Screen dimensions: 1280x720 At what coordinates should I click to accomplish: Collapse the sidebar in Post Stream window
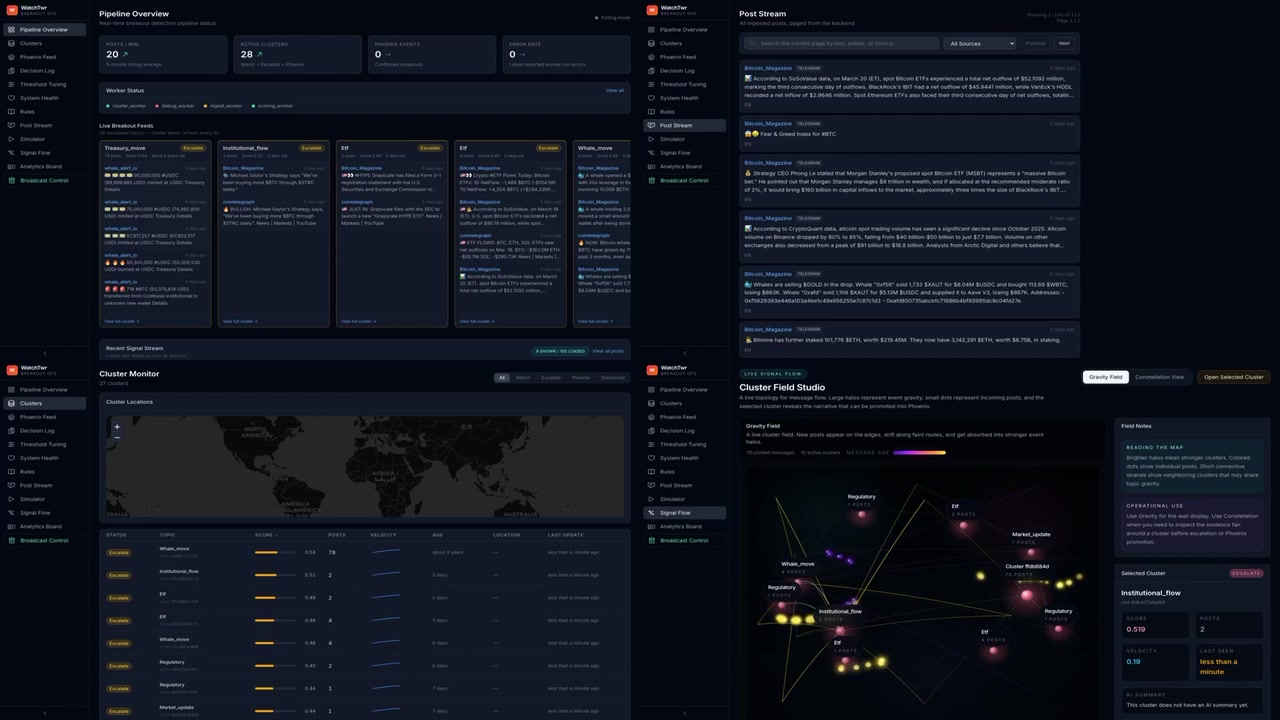pyautogui.click(x=684, y=352)
